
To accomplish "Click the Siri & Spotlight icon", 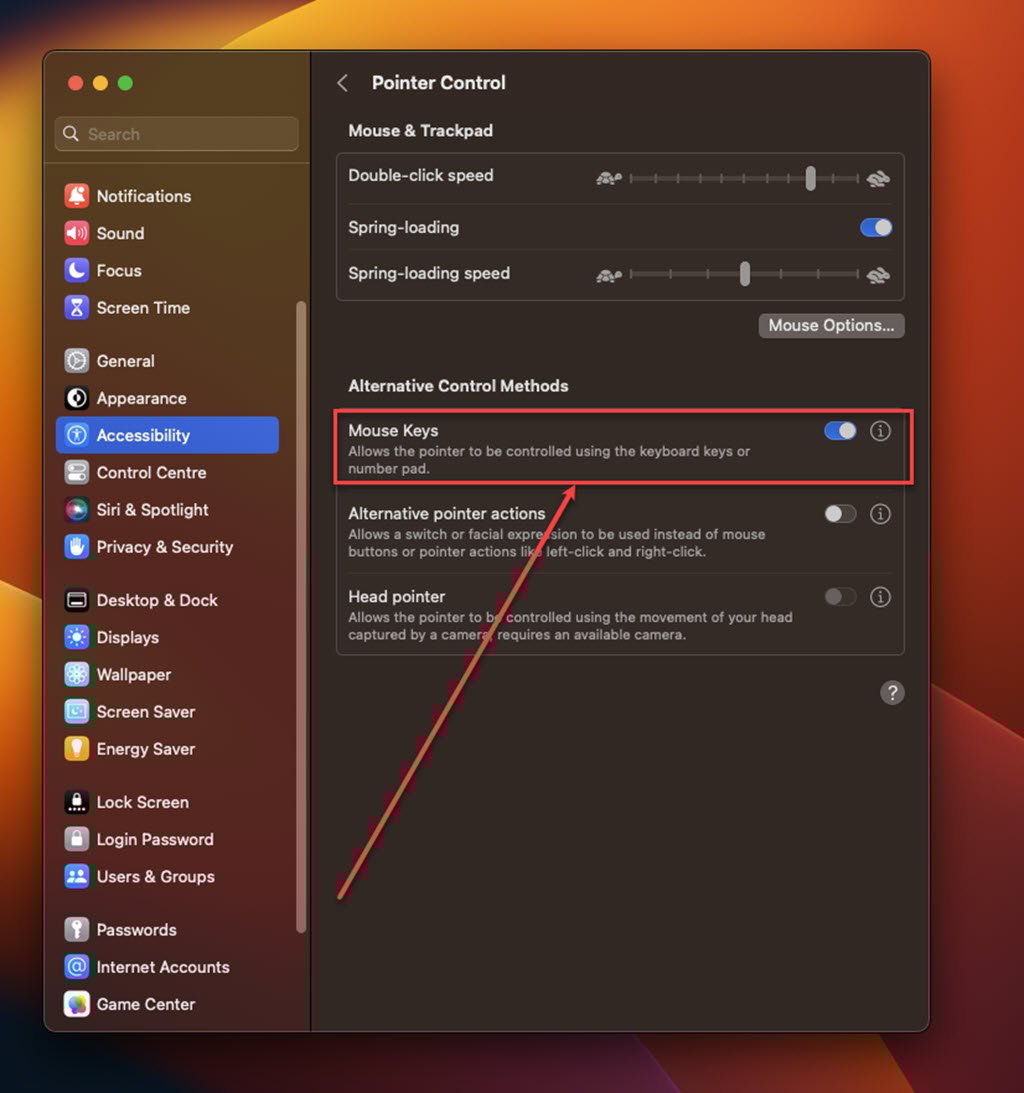I will pyautogui.click(x=77, y=510).
